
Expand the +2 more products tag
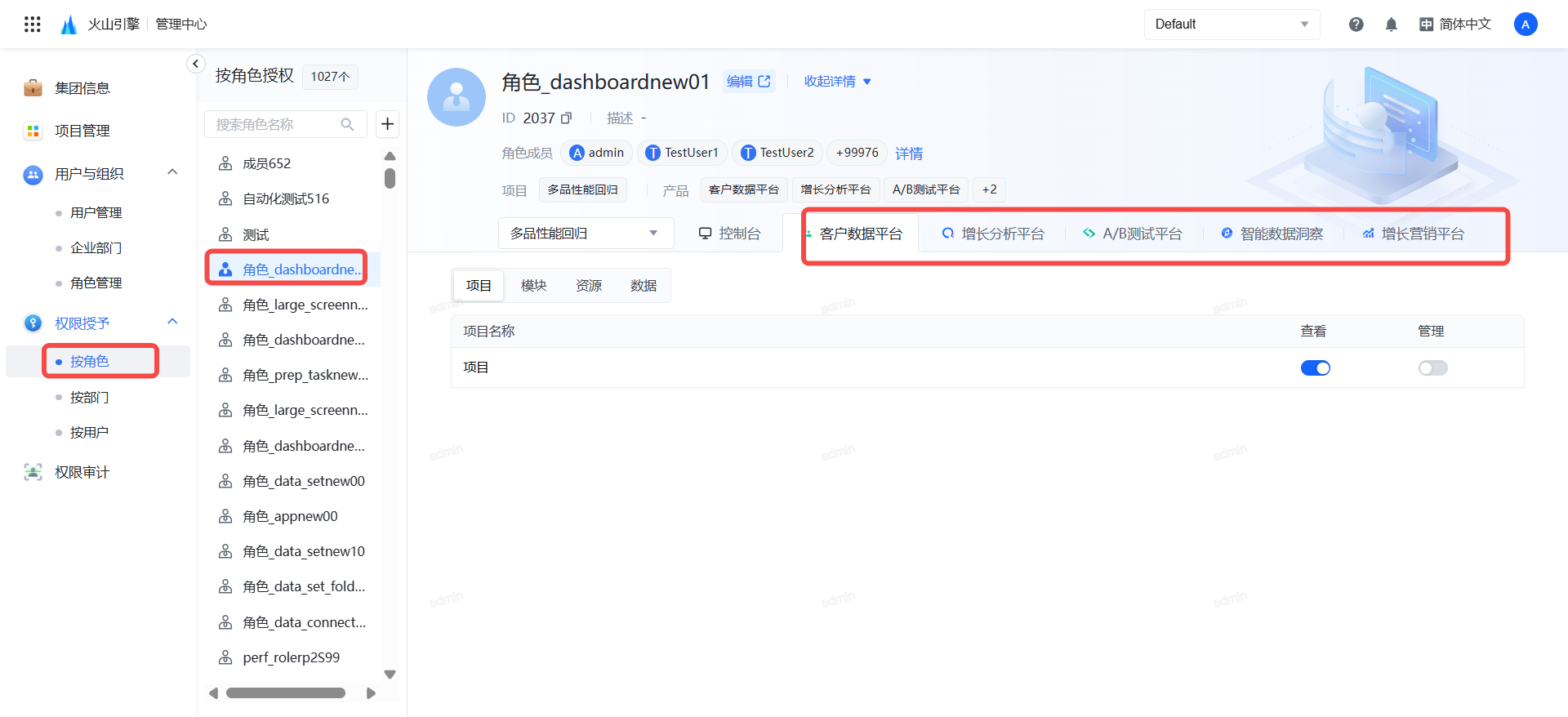(990, 189)
